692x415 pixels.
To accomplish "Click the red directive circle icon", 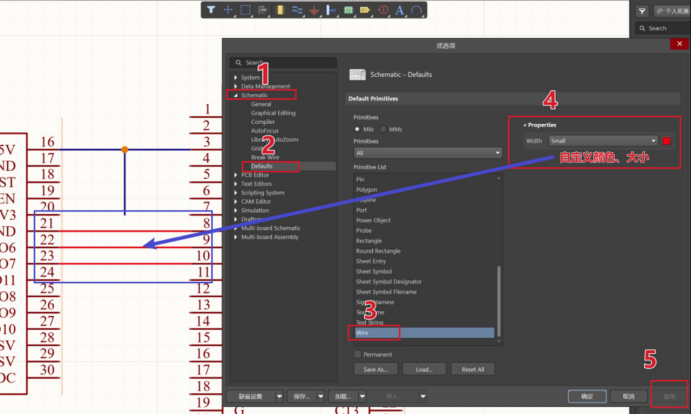I will tap(383, 10).
